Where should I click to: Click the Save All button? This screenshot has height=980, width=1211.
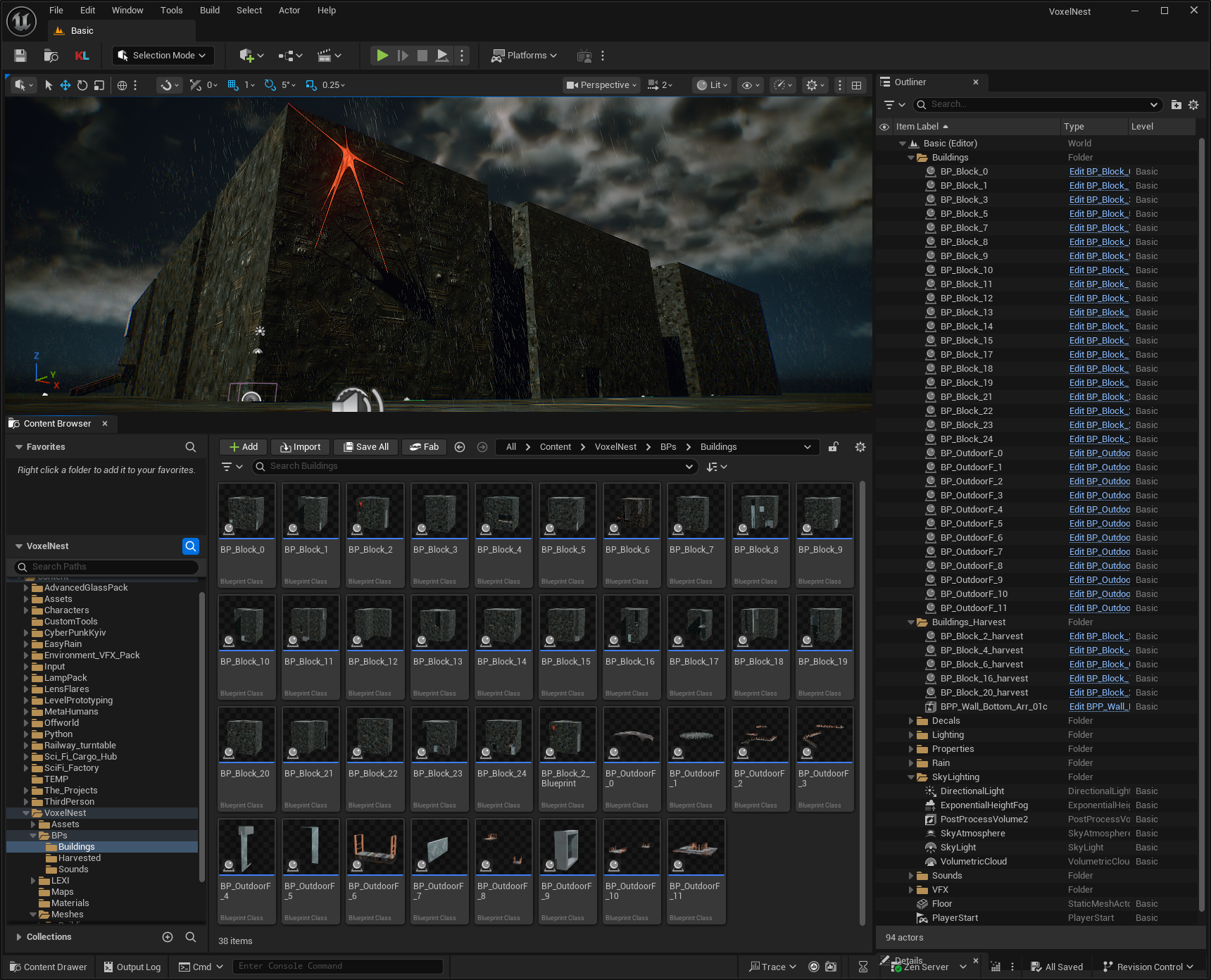365,447
